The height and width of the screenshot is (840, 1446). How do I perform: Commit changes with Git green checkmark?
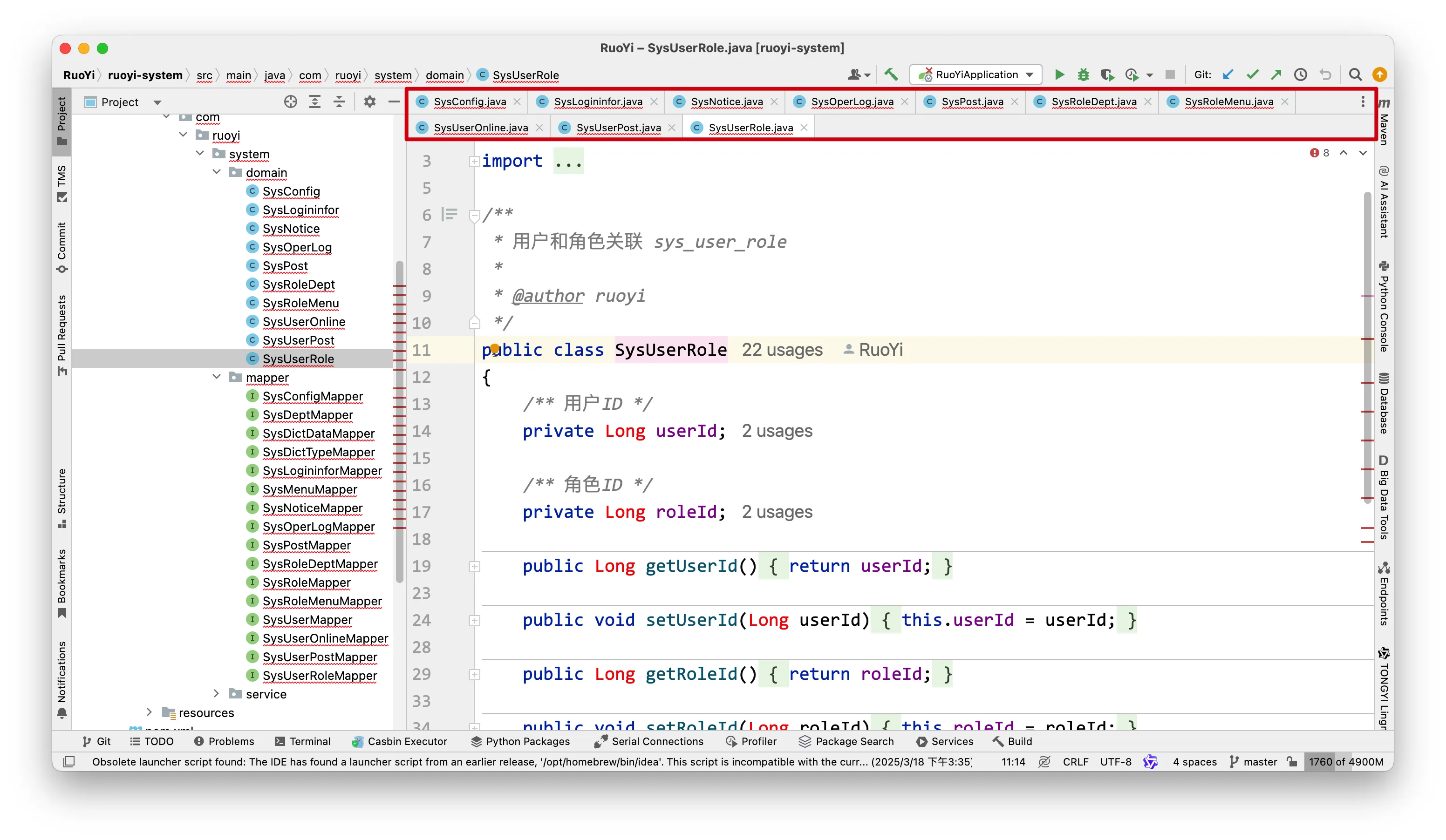[1252, 75]
